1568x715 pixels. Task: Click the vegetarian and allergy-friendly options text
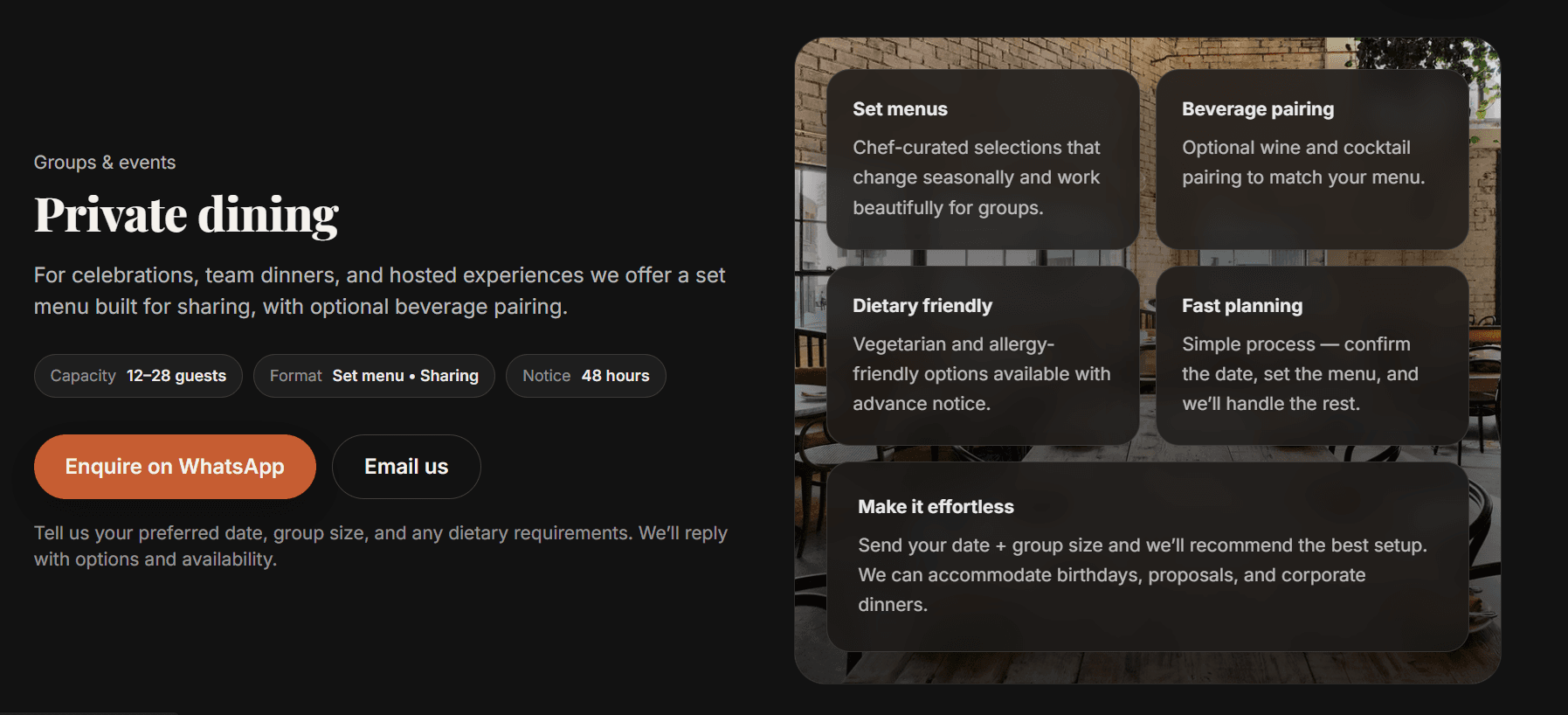981,374
